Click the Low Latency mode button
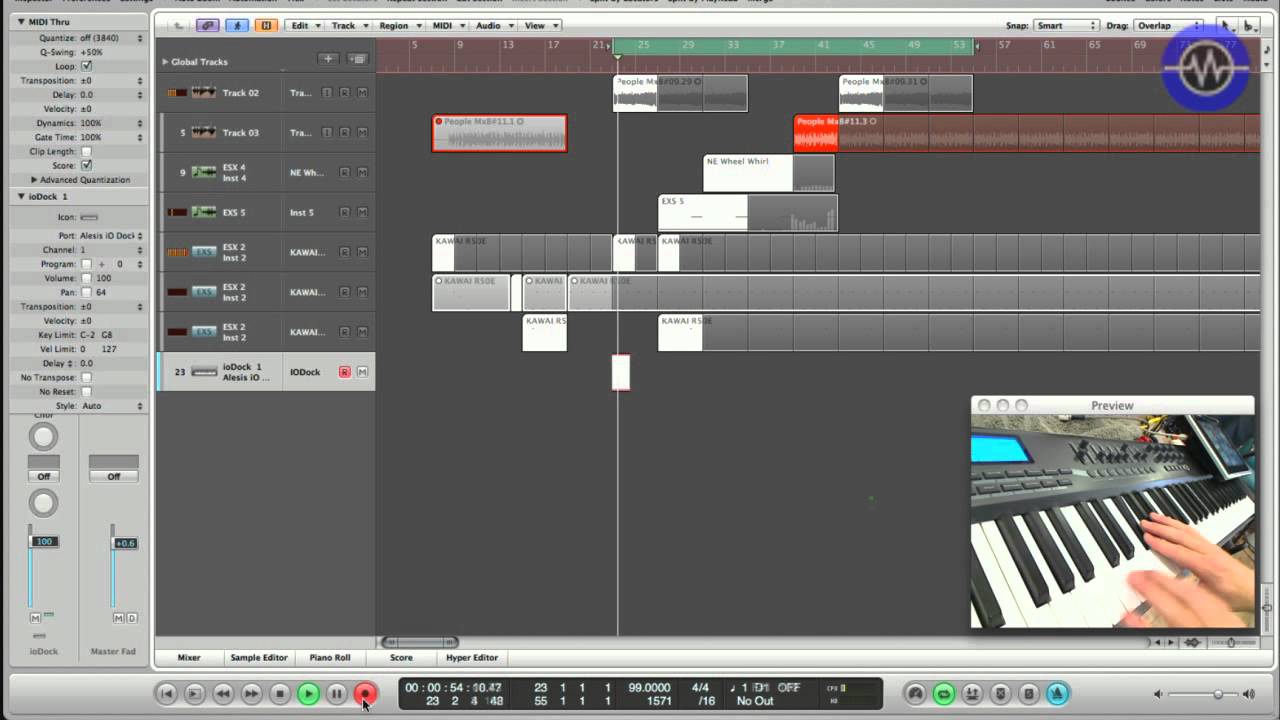Screen dimensions: 1280x720 tap(915, 693)
